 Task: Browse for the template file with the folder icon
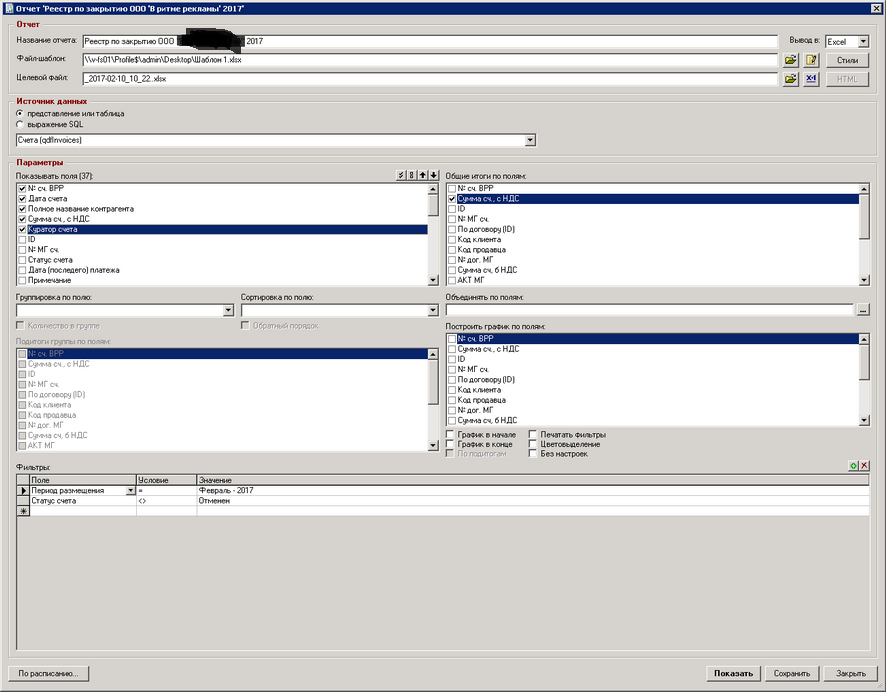[x=790, y=60]
